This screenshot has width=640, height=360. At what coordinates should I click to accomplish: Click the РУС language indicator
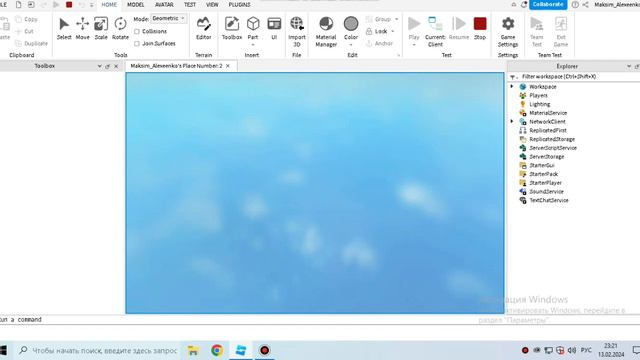pos(586,350)
